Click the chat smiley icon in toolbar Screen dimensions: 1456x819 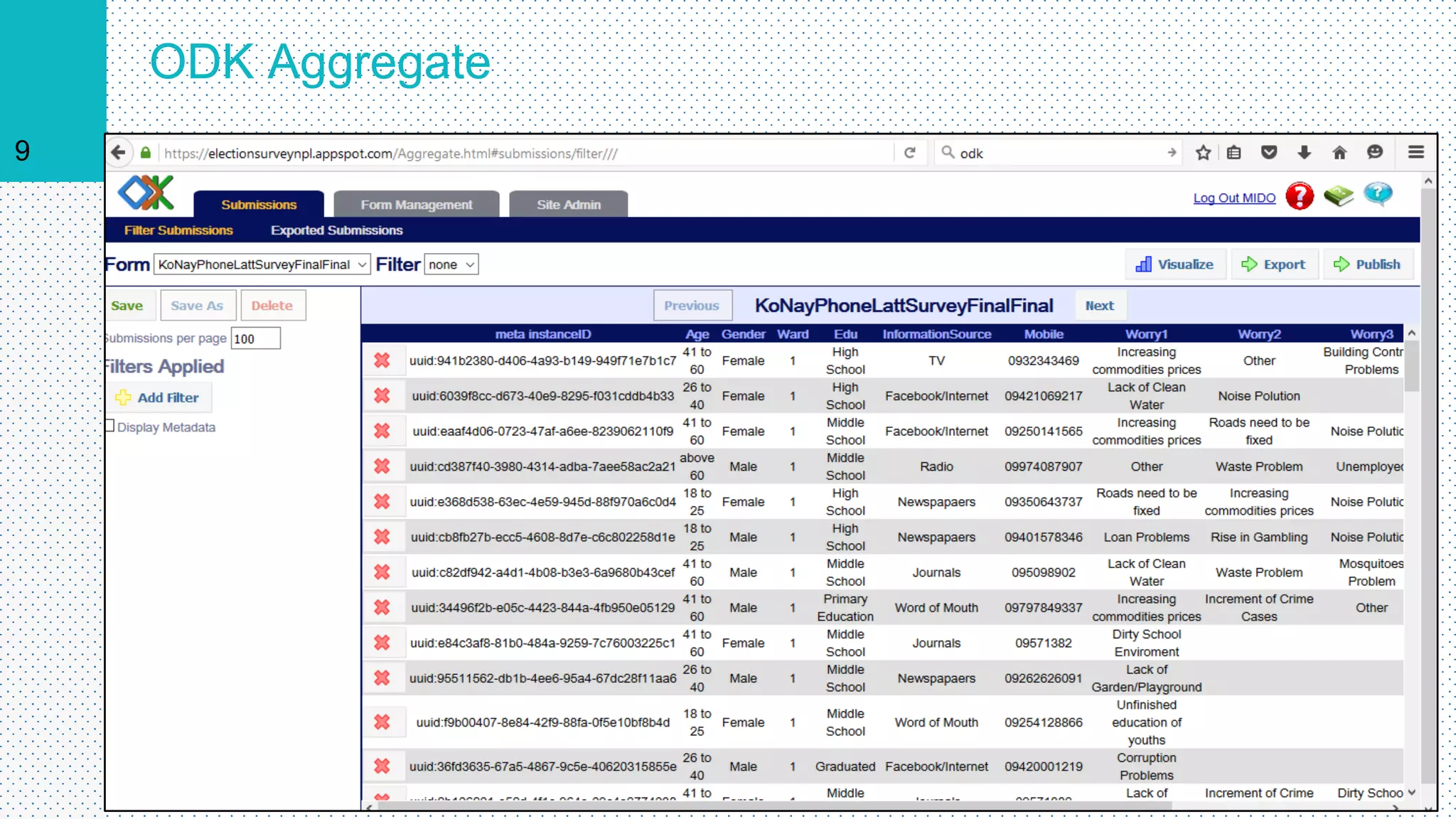point(1375,153)
